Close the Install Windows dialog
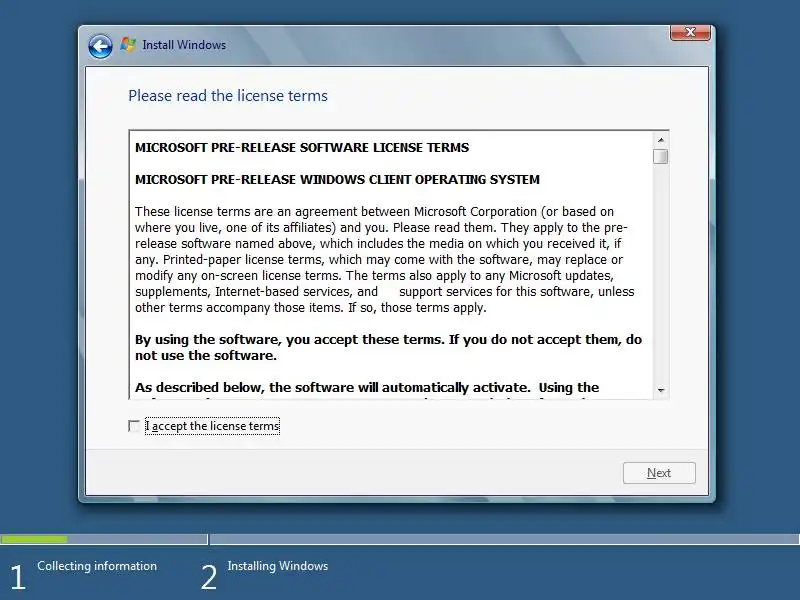The height and width of the screenshot is (600, 800). (690, 32)
